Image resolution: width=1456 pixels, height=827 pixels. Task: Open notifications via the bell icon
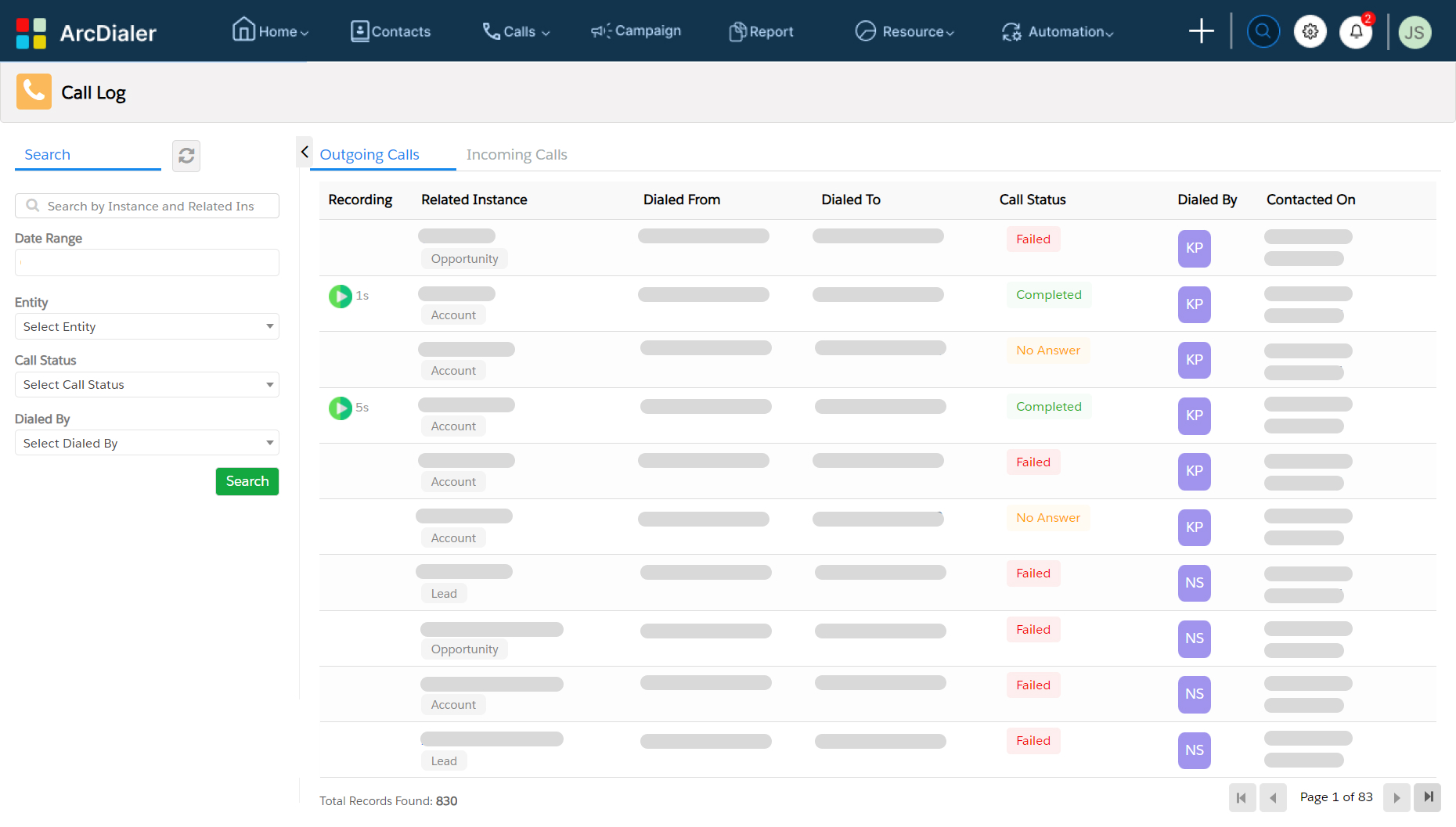[1356, 32]
